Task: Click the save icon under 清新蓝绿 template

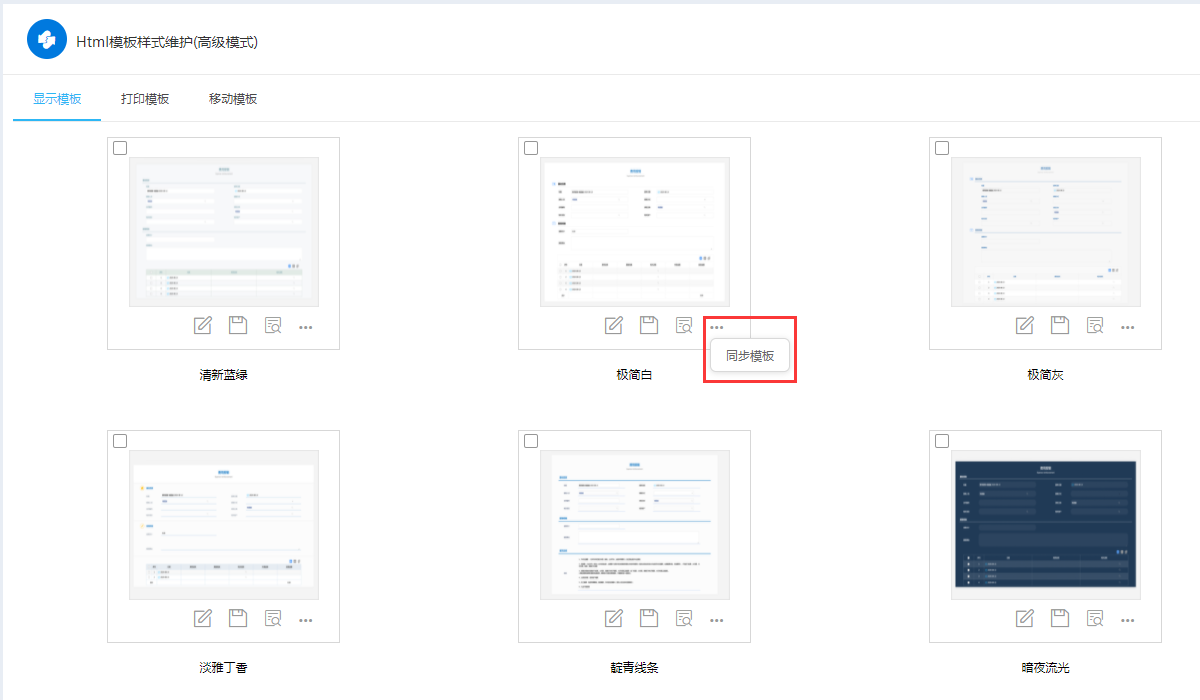Action: point(238,325)
